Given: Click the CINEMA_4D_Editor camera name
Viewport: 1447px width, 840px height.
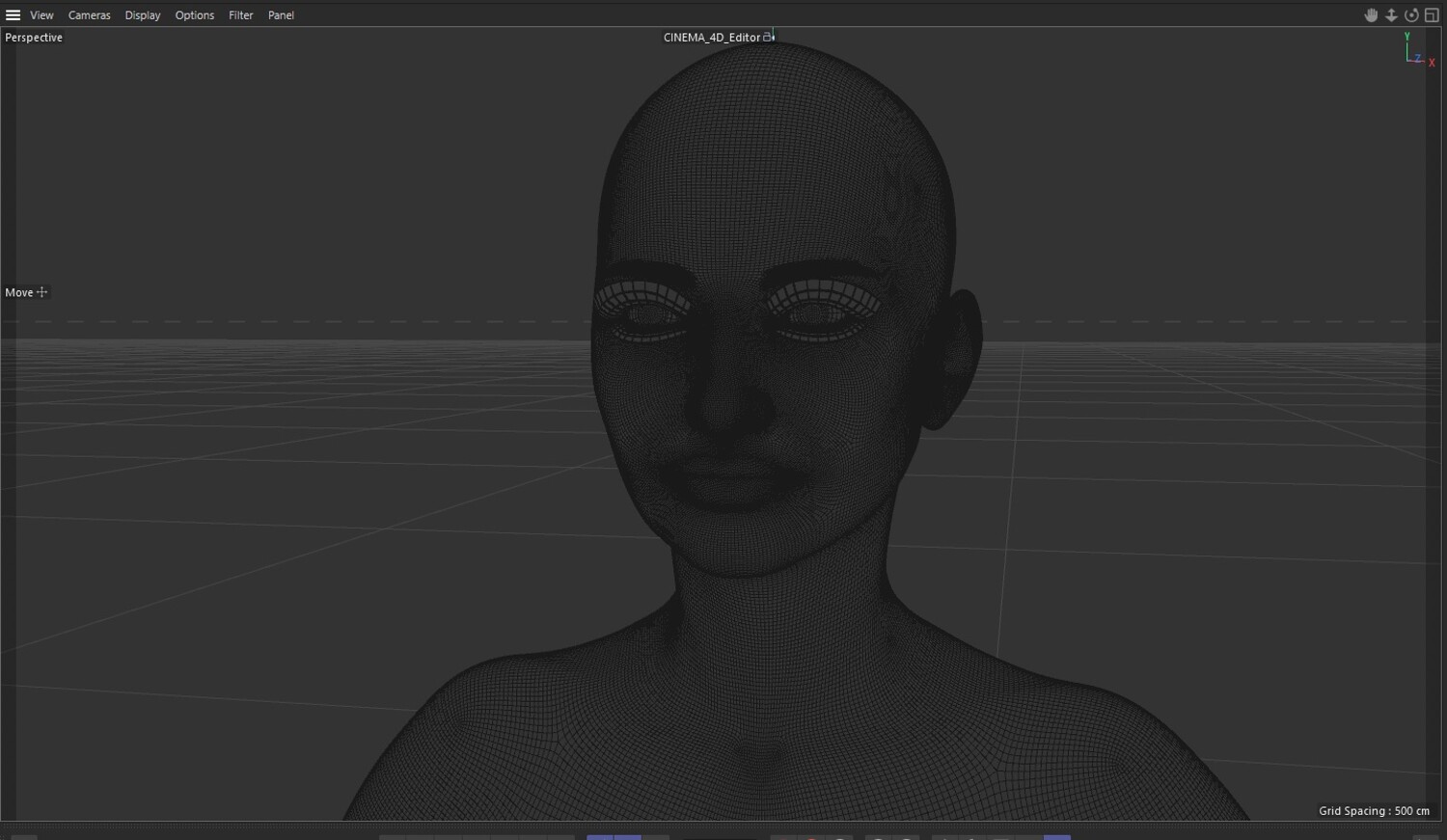Looking at the screenshot, I should click(712, 38).
